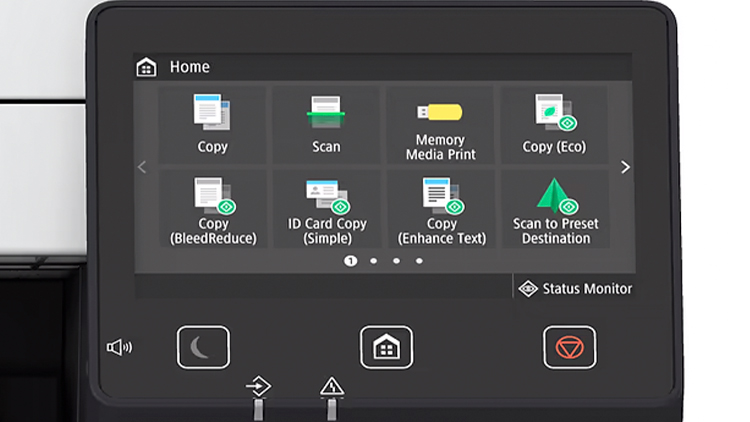Go to previous page with left arrow
750x422 pixels.
[141, 167]
